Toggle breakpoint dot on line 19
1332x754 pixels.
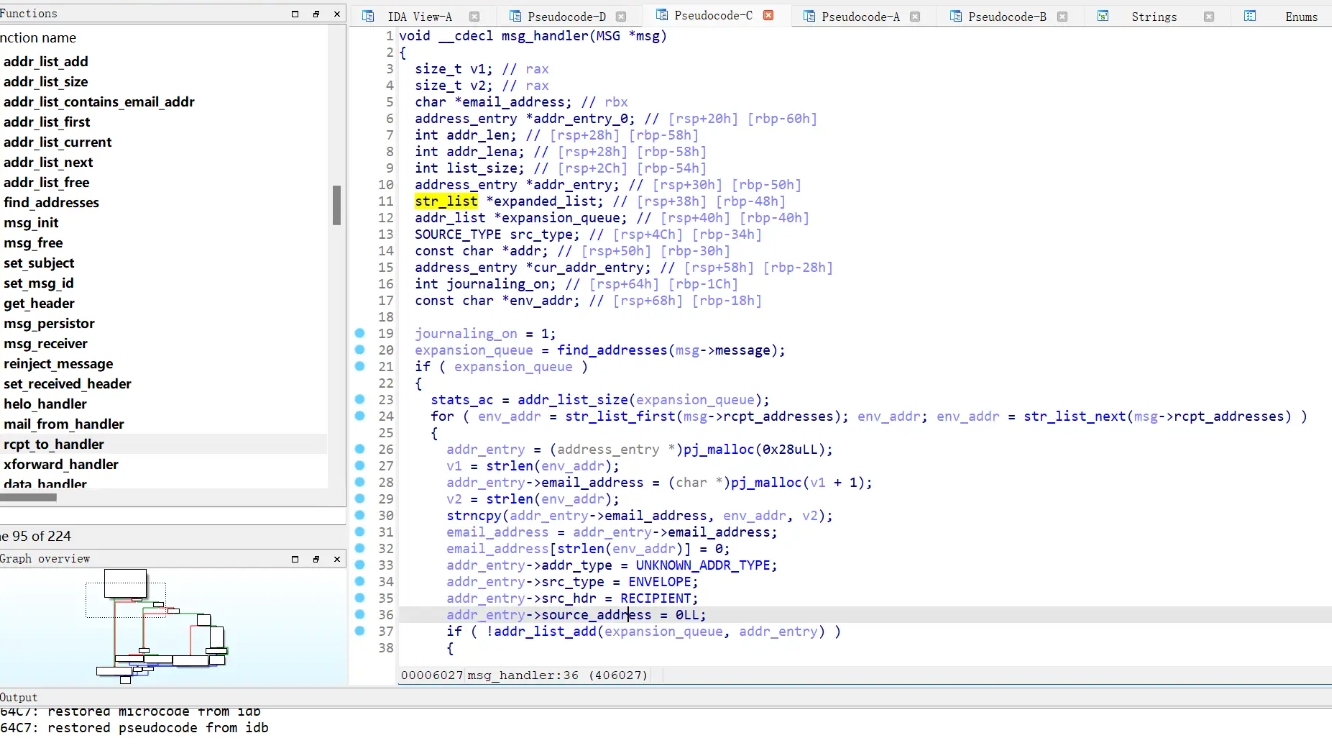[360, 333]
